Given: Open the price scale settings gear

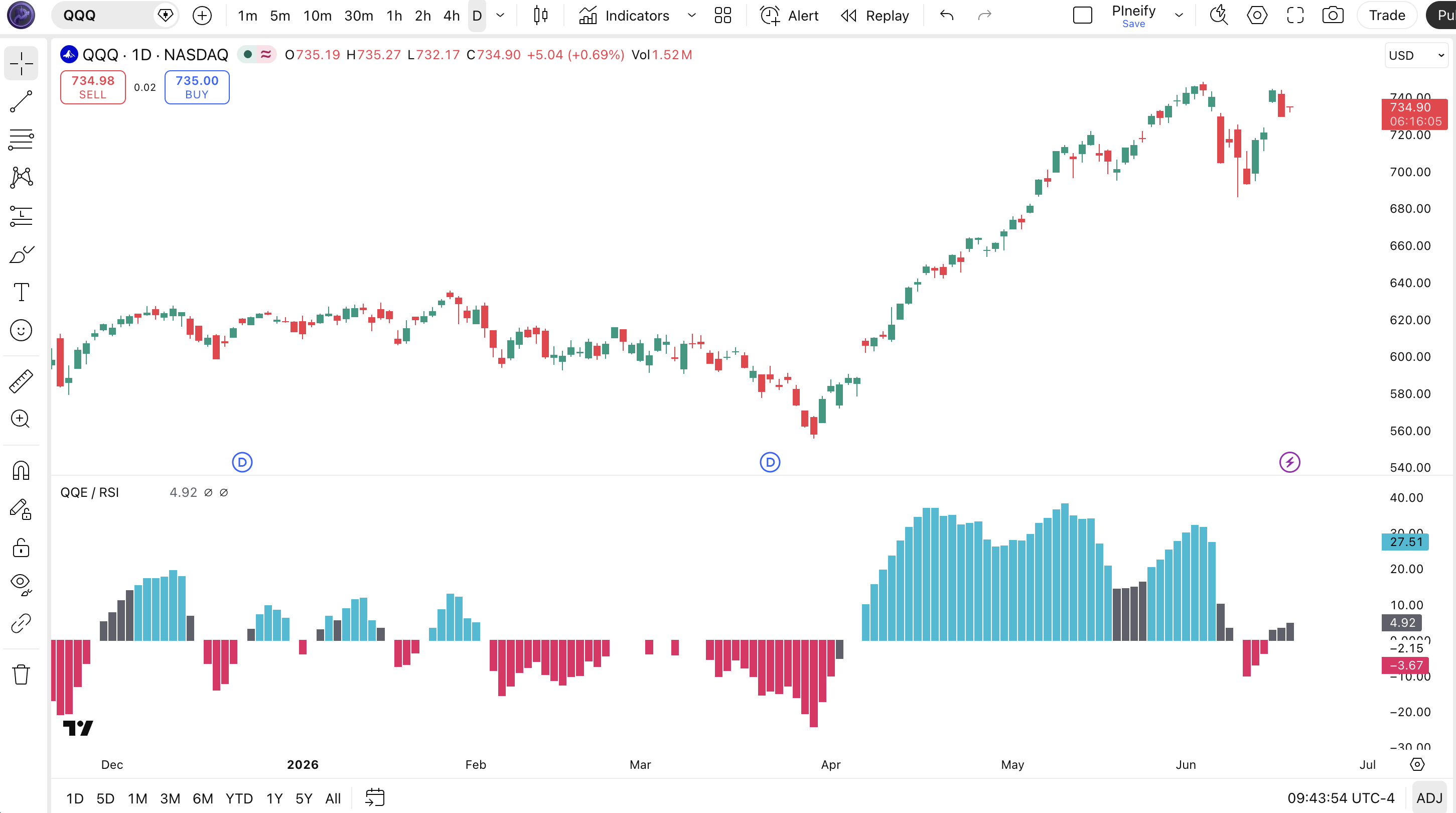Looking at the screenshot, I should [1417, 764].
